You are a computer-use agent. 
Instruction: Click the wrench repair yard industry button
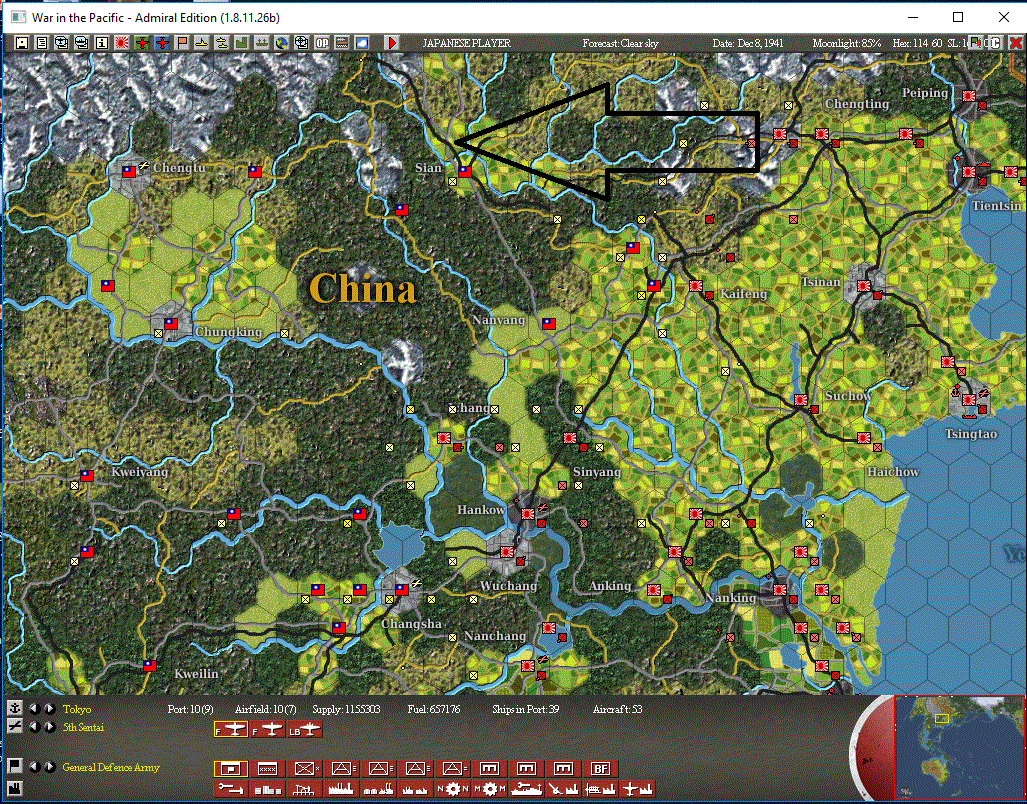231,789
